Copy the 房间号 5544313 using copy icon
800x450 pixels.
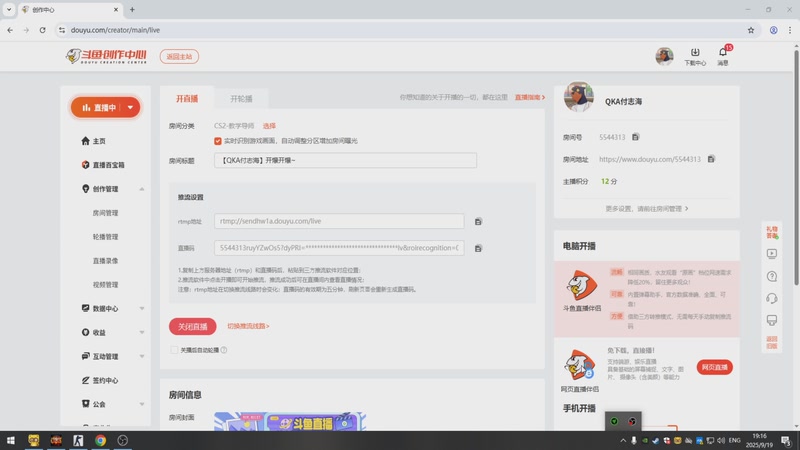click(635, 137)
